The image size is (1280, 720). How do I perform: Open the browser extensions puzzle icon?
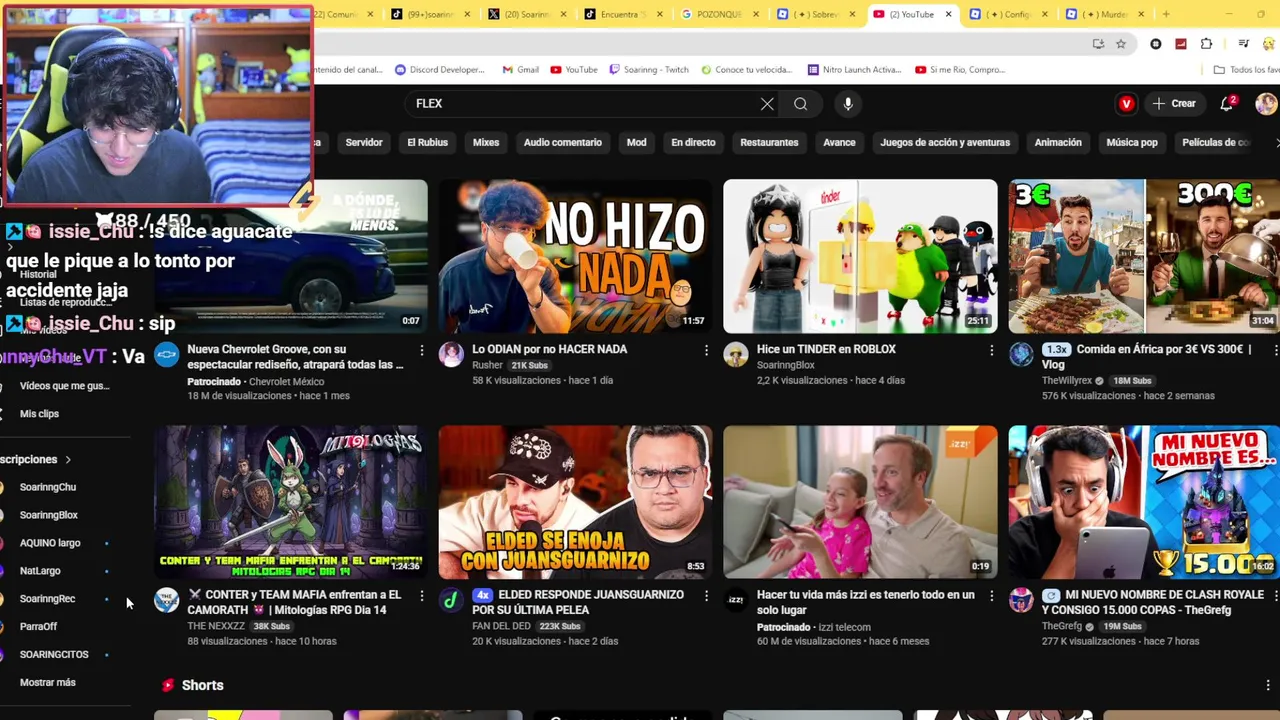[1206, 44]
